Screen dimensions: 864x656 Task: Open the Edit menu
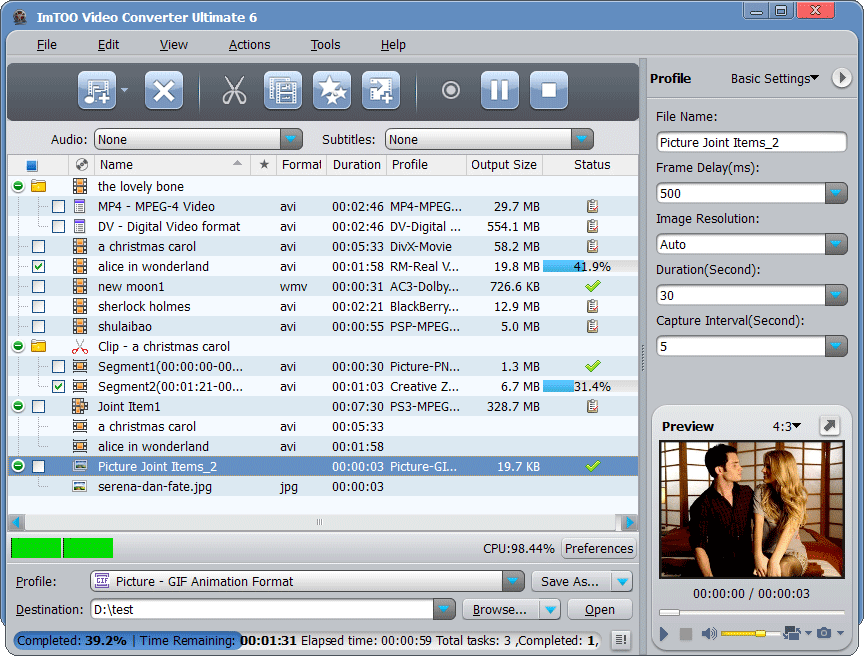[108, 45]
